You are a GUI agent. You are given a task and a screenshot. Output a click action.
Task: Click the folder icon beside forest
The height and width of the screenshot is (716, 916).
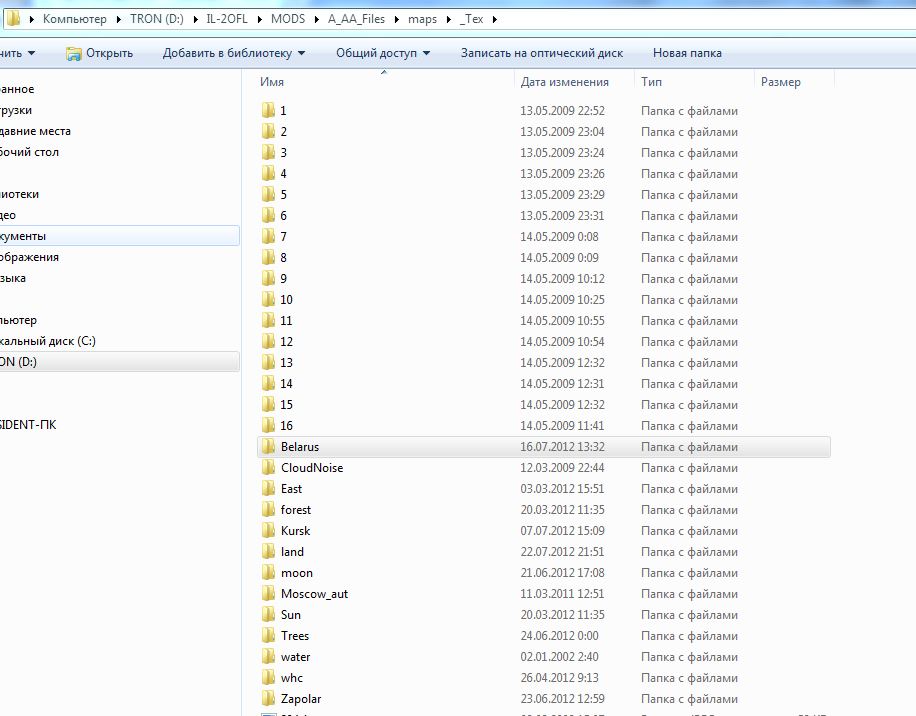click(x=268, y=510)
